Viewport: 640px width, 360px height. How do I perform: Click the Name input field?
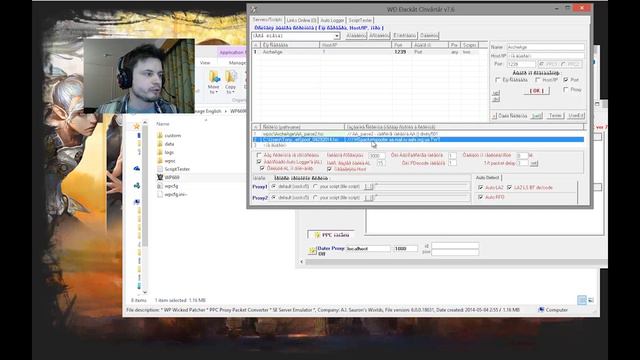coord(545,47)
